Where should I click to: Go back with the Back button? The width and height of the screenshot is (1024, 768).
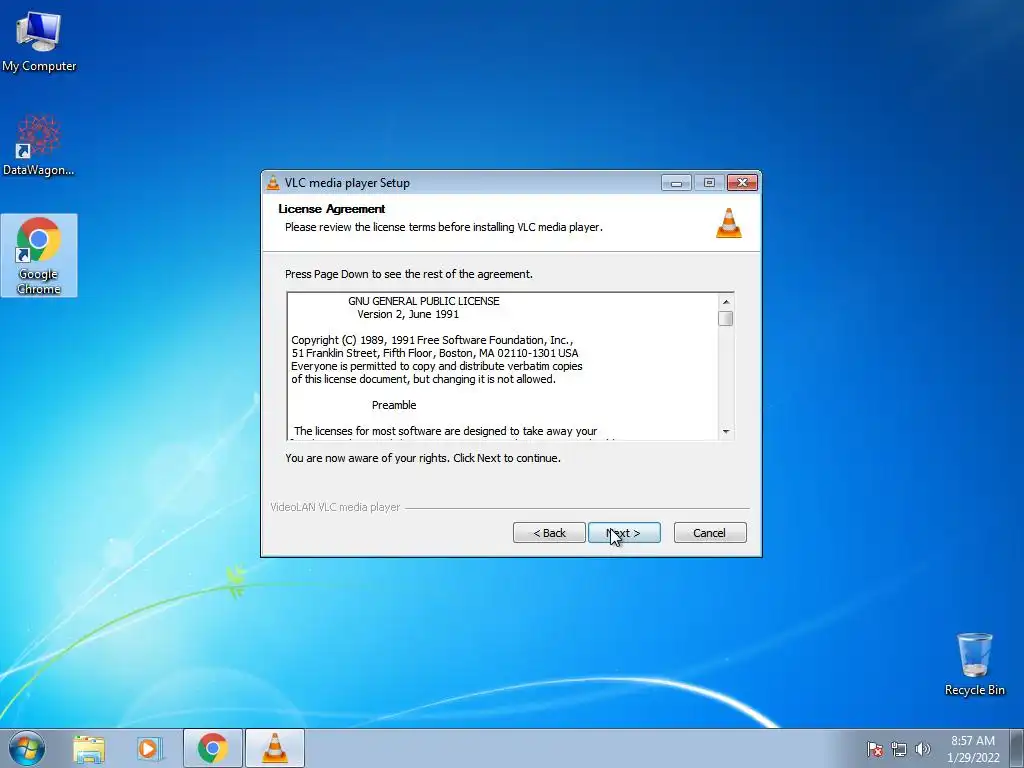549,533
